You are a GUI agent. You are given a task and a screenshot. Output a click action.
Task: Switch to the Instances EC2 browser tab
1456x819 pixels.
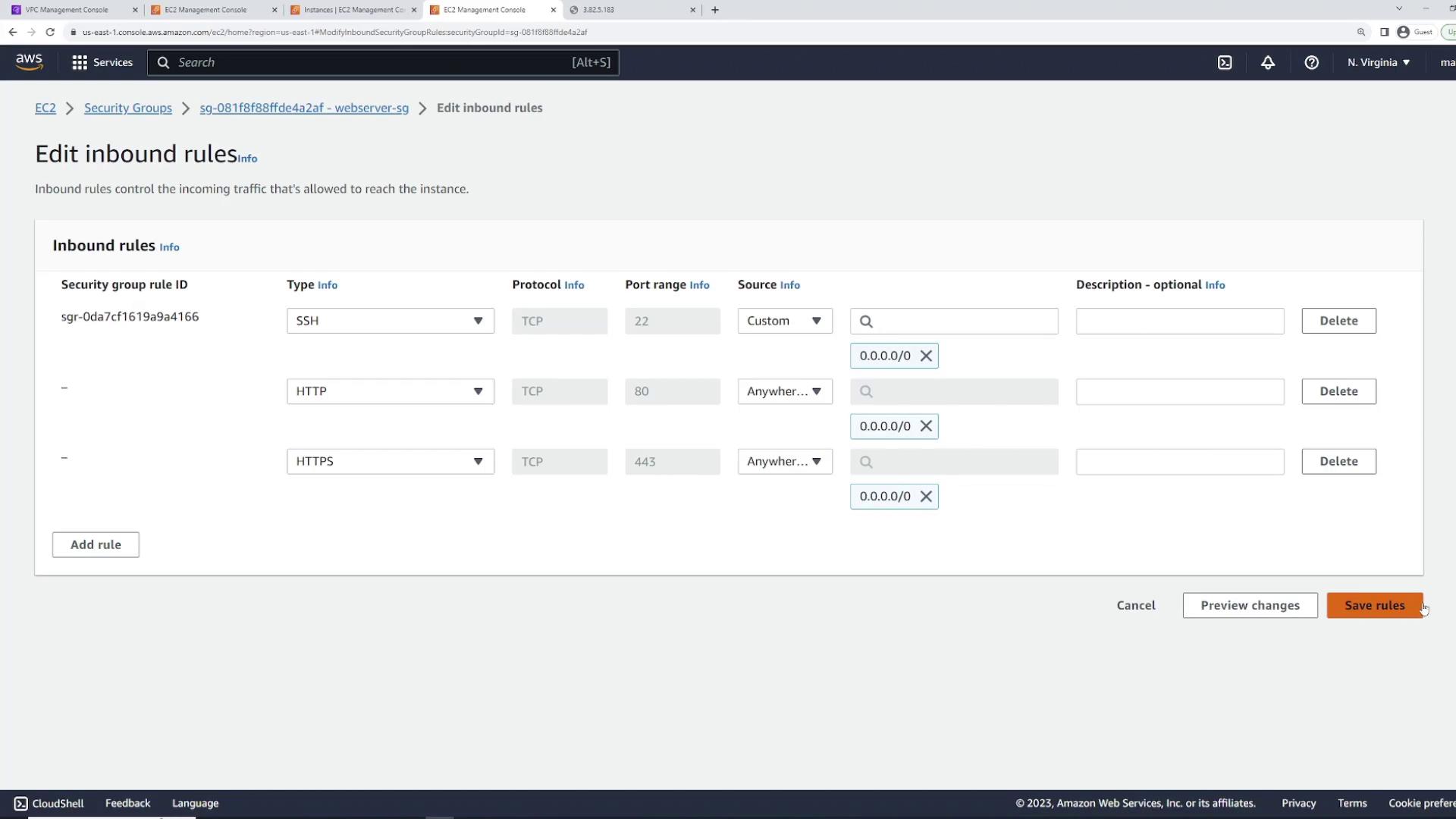tap(353, 10)
